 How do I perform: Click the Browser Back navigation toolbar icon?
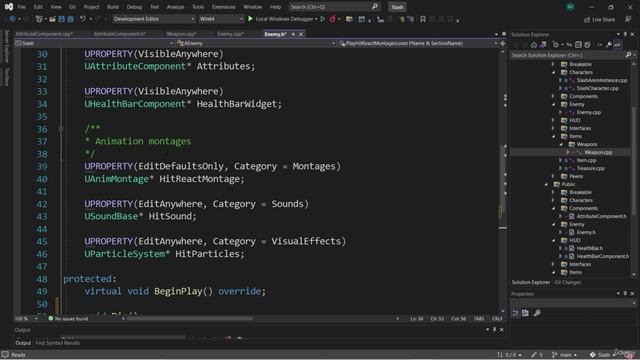pyautogui.click(x=13, y=19)
